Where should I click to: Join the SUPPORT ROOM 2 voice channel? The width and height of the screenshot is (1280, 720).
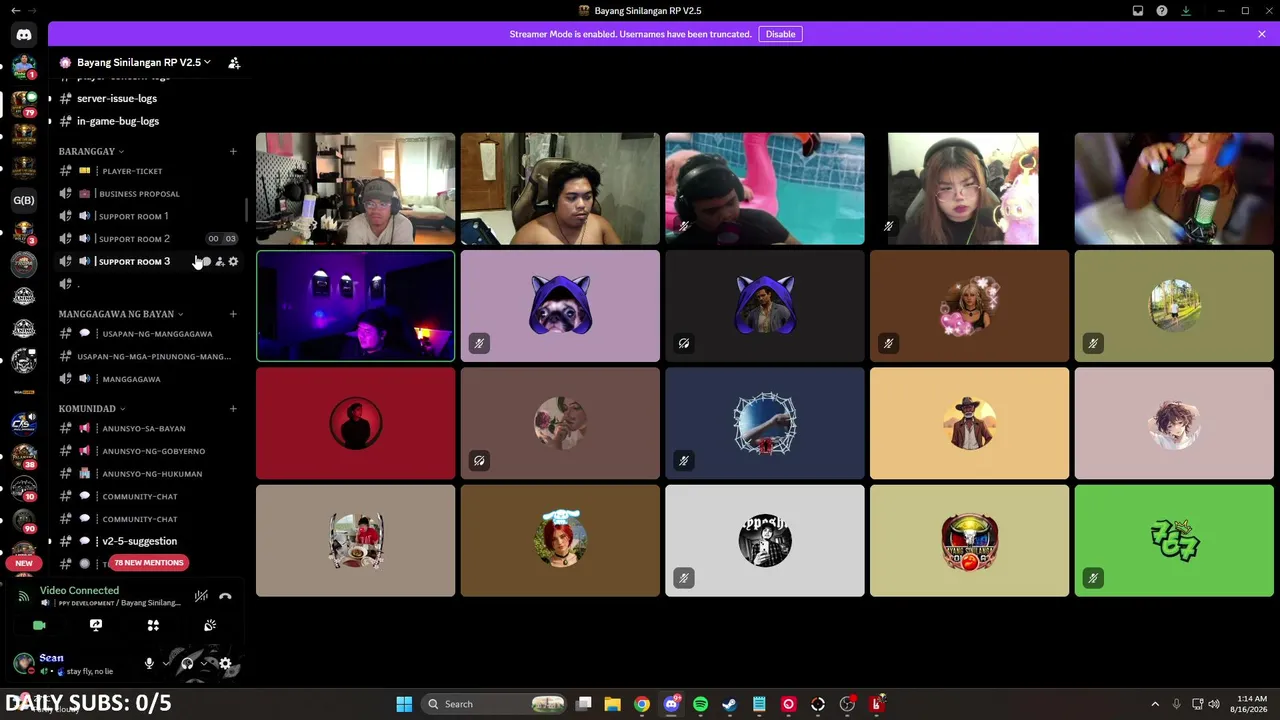tap(148, 239)
